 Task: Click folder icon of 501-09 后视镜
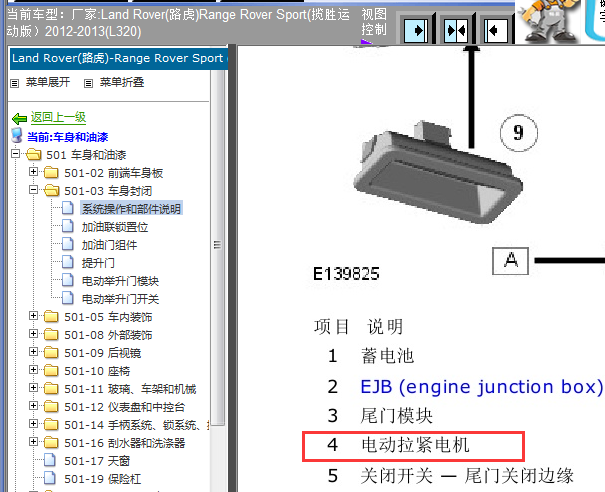[51, 353]
